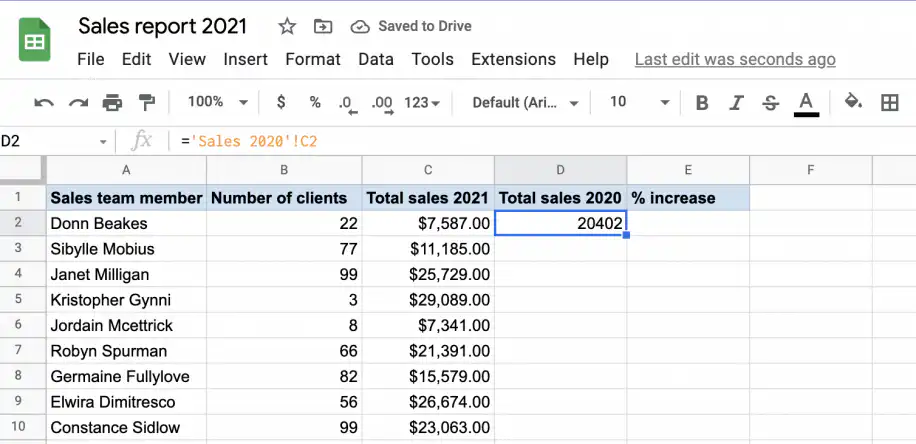916x444 pixels.
Task: Select the Germaine Fullylove cell
Action: 126,376
